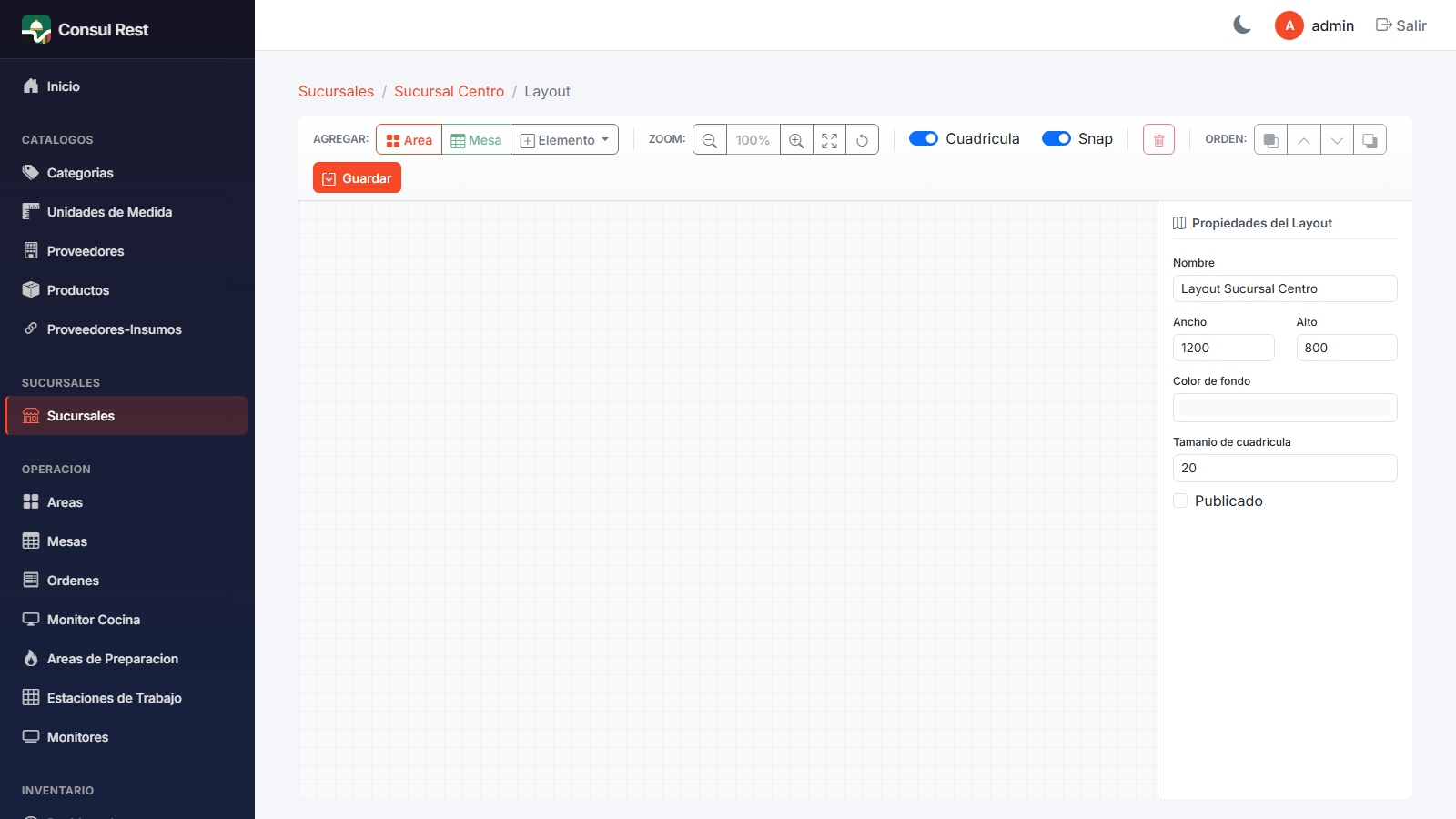Send element to back in Orden group
The height and width of the screenshot is (819, 1456).
point(1271,140)
